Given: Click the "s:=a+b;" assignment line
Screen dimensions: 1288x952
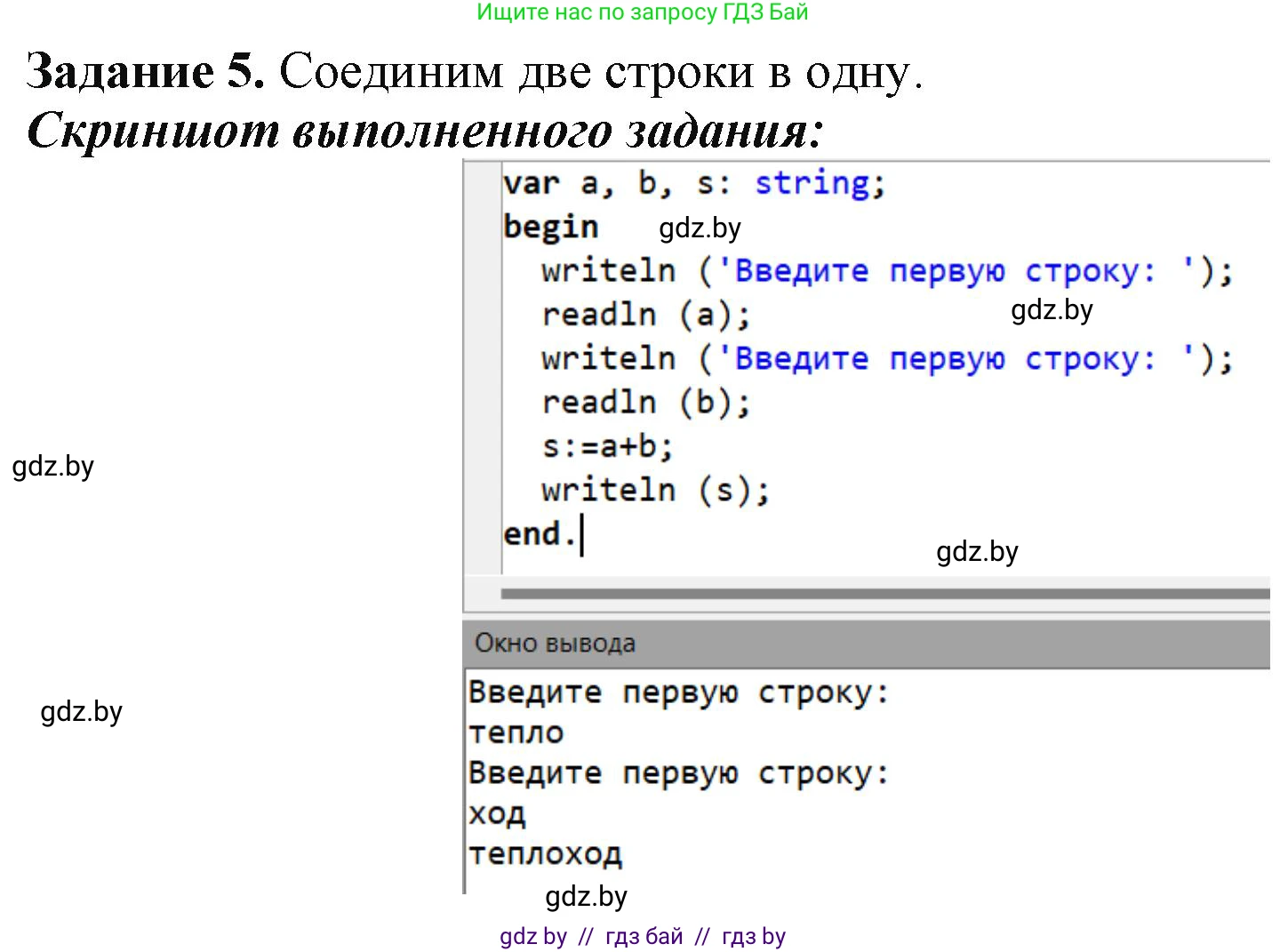Looking at the screenshot, I should 607,445.
